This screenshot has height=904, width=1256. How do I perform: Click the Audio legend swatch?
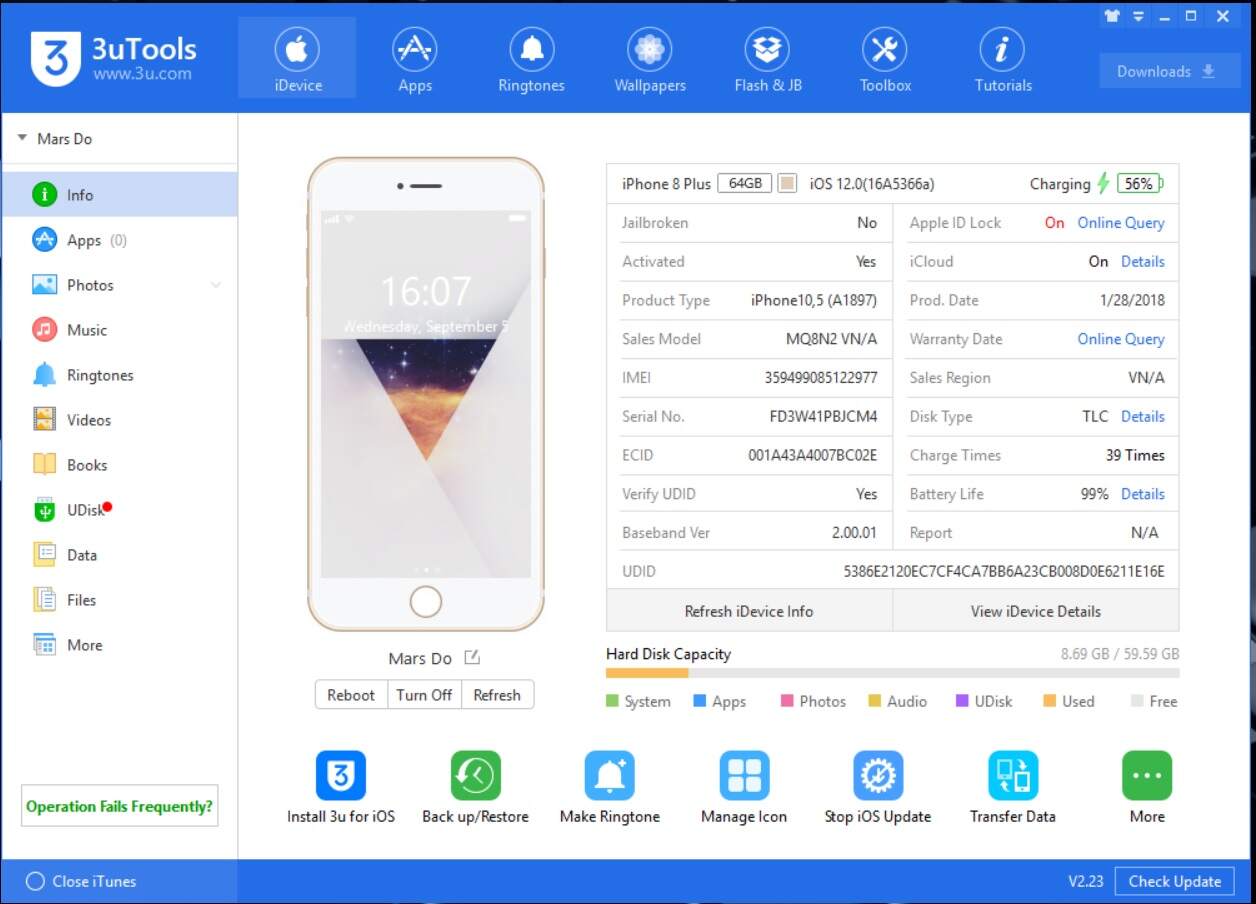coord(874,701)
